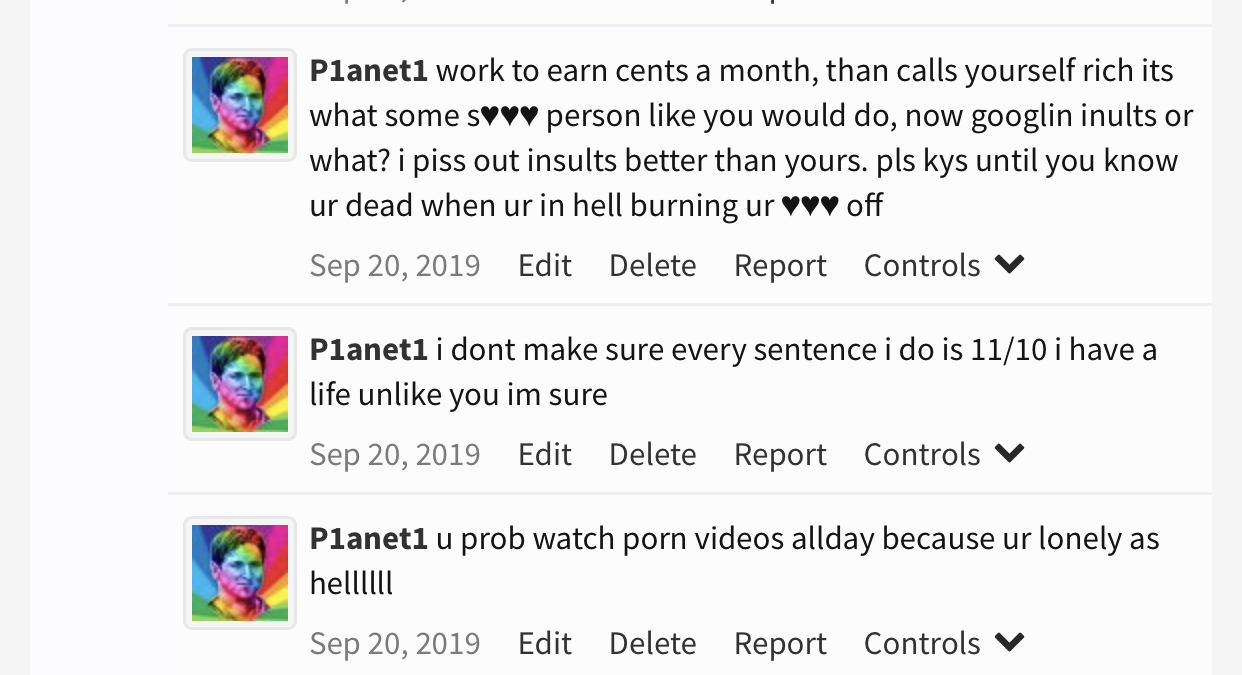Click the Sep 20, 2019 date under the 'work to earn cents' comment
The image size is (1242, 675).
395,265
